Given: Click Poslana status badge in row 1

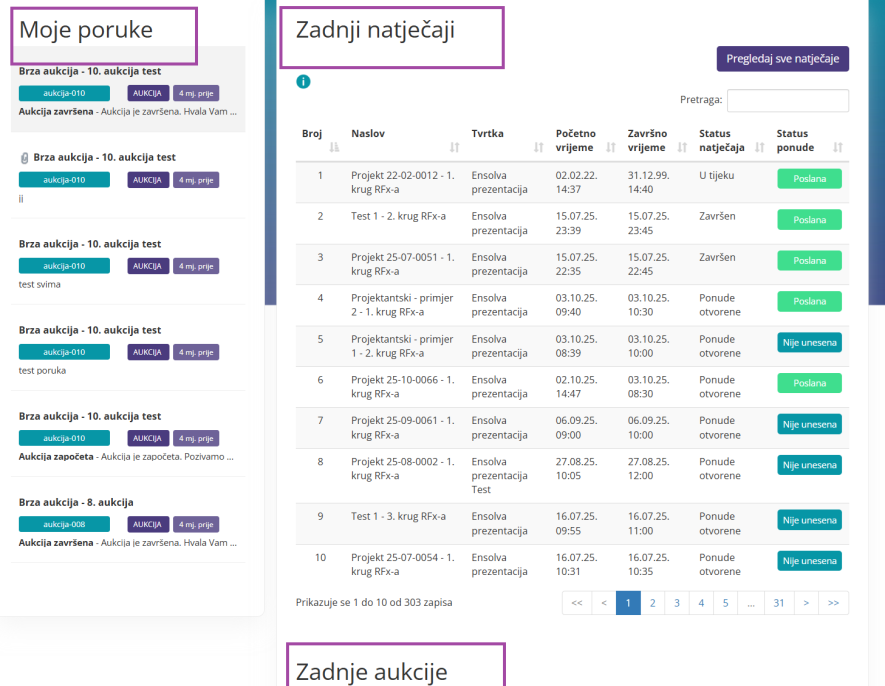Looking at the screenshot, I should click(809, 179).
